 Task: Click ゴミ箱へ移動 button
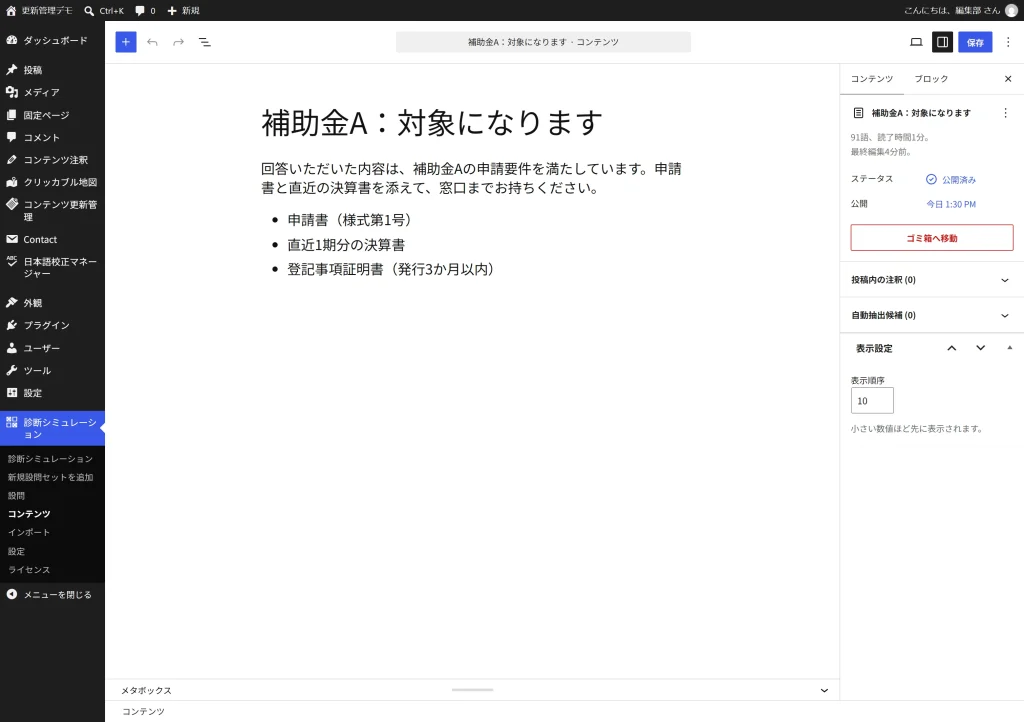click(932, 238)
